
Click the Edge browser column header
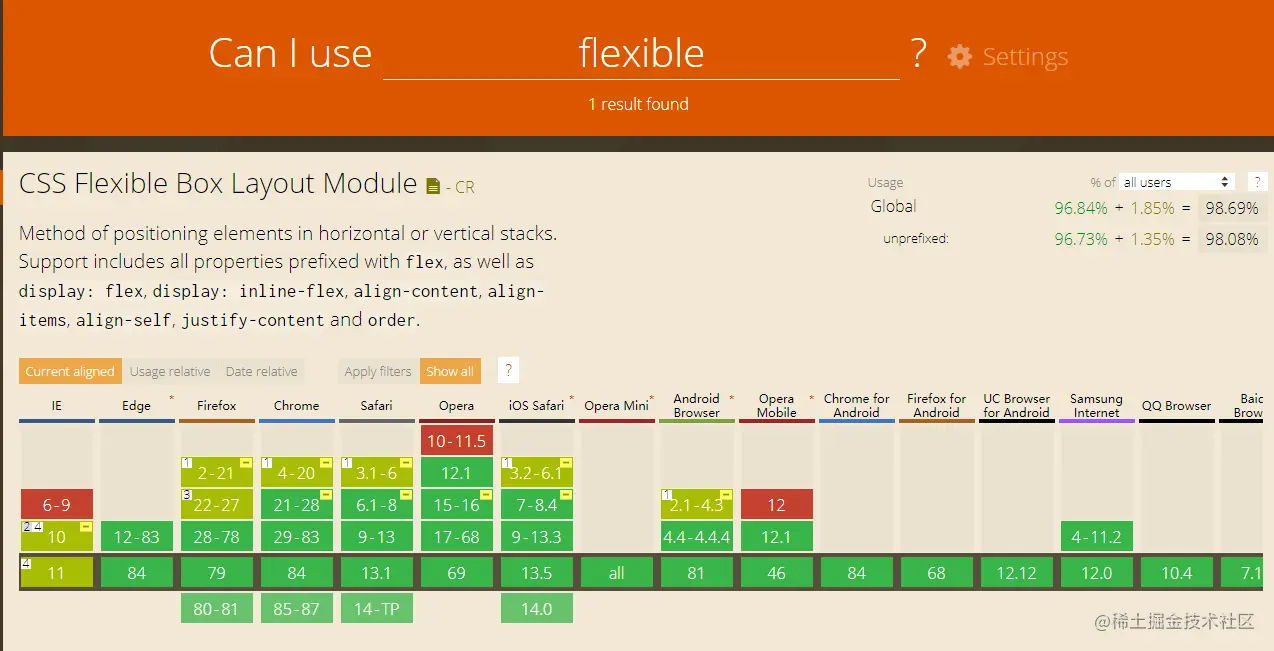tap(137, 406)
